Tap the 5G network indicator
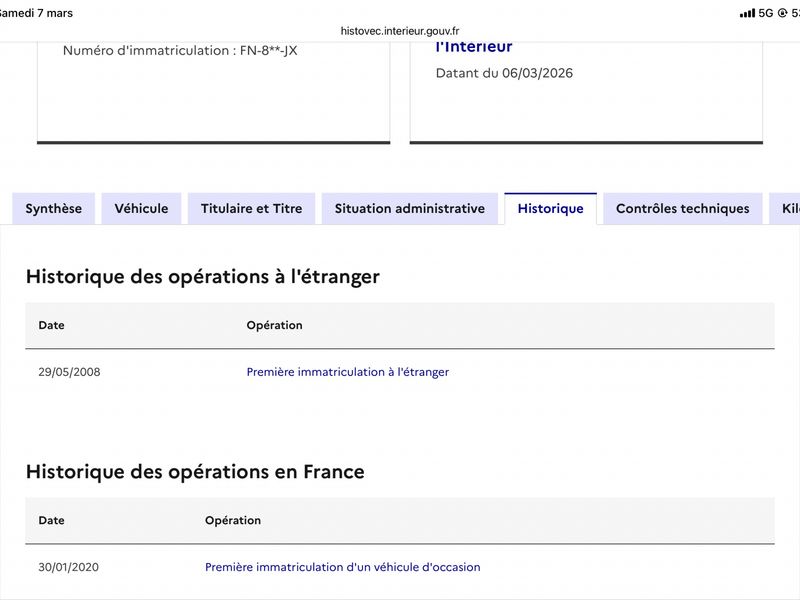The image size is (800, 600). click(766, 13)
